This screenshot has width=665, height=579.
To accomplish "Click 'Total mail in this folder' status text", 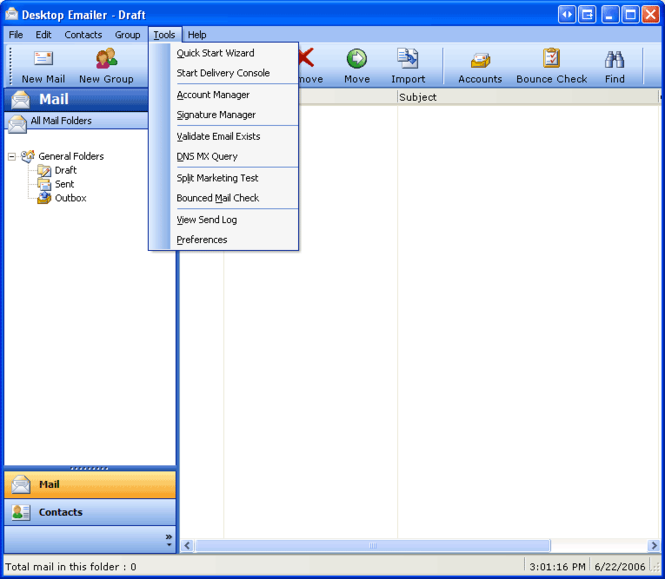I will [x=70, y=567].
